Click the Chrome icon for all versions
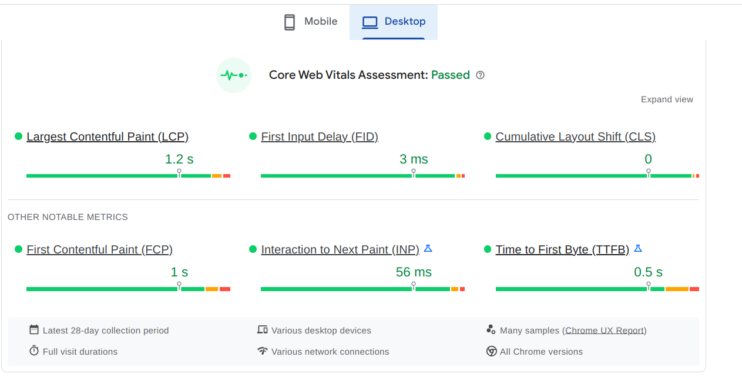 coord(491,351)
